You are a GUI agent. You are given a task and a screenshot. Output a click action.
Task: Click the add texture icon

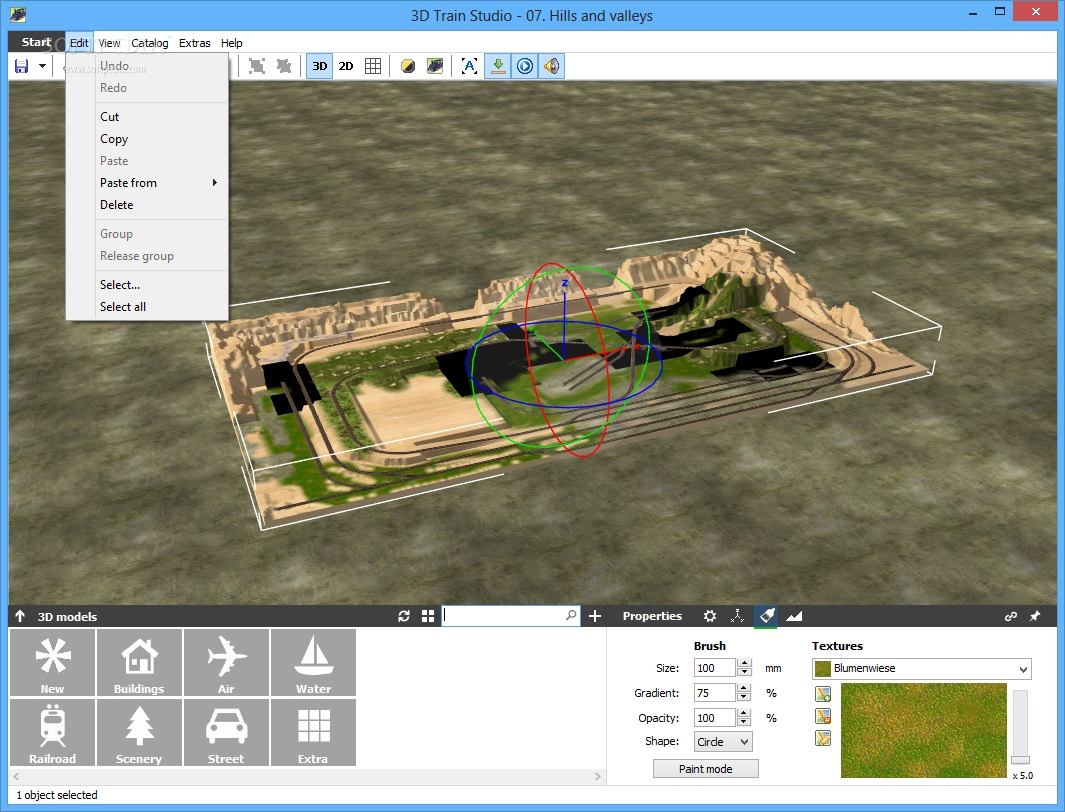pyautogui.click(x=823, y=694)
